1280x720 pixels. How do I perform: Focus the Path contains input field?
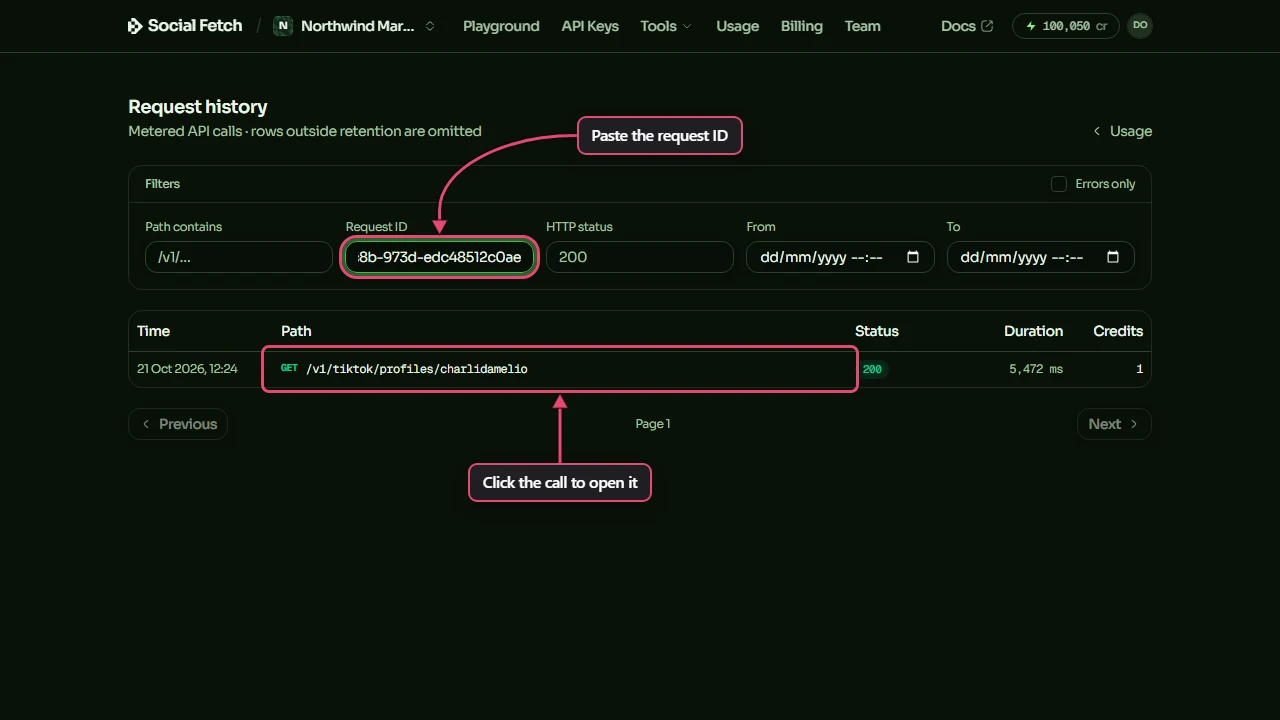(238, 257)
